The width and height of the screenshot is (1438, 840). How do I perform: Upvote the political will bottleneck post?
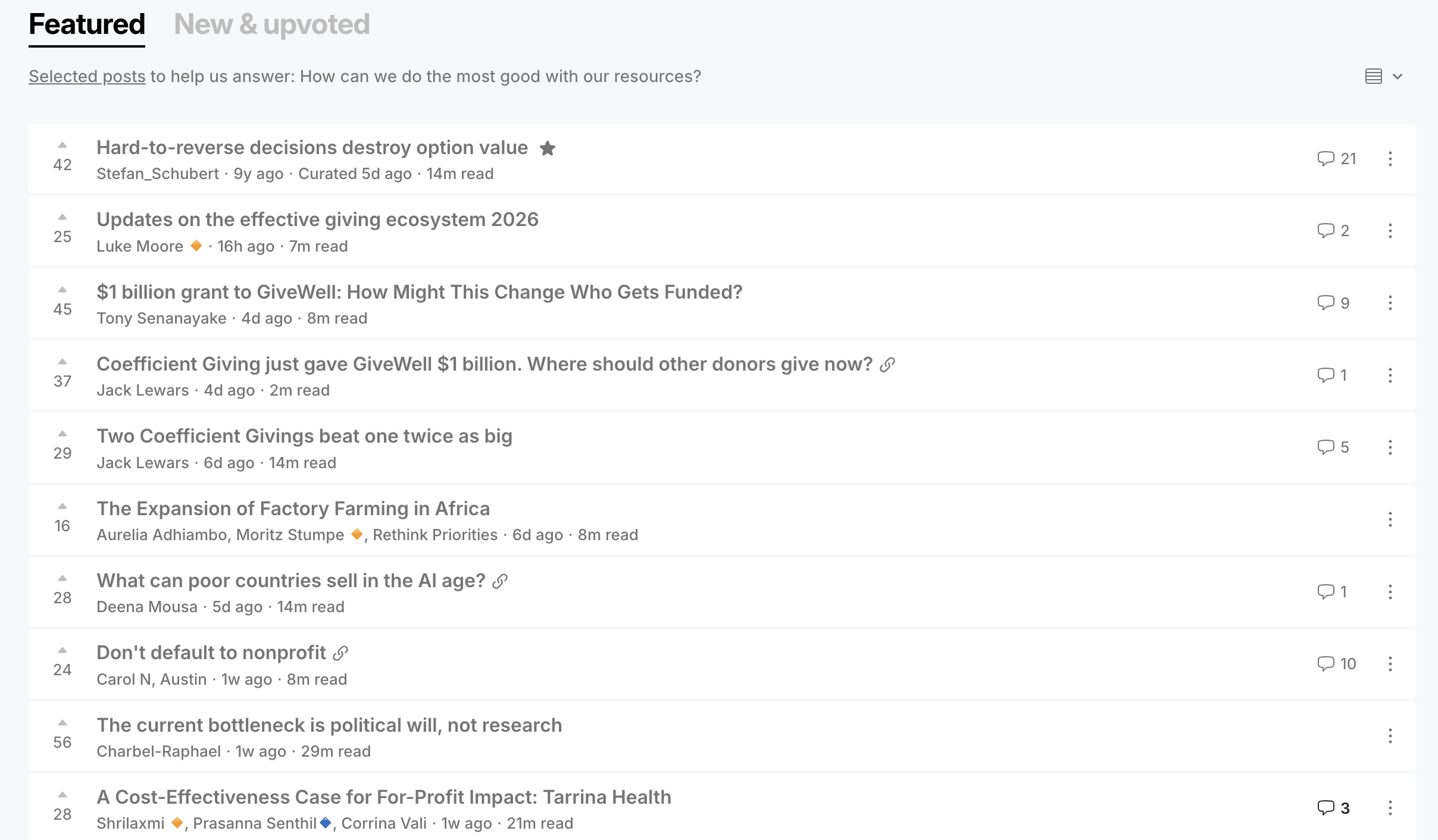tap(62, 723)
